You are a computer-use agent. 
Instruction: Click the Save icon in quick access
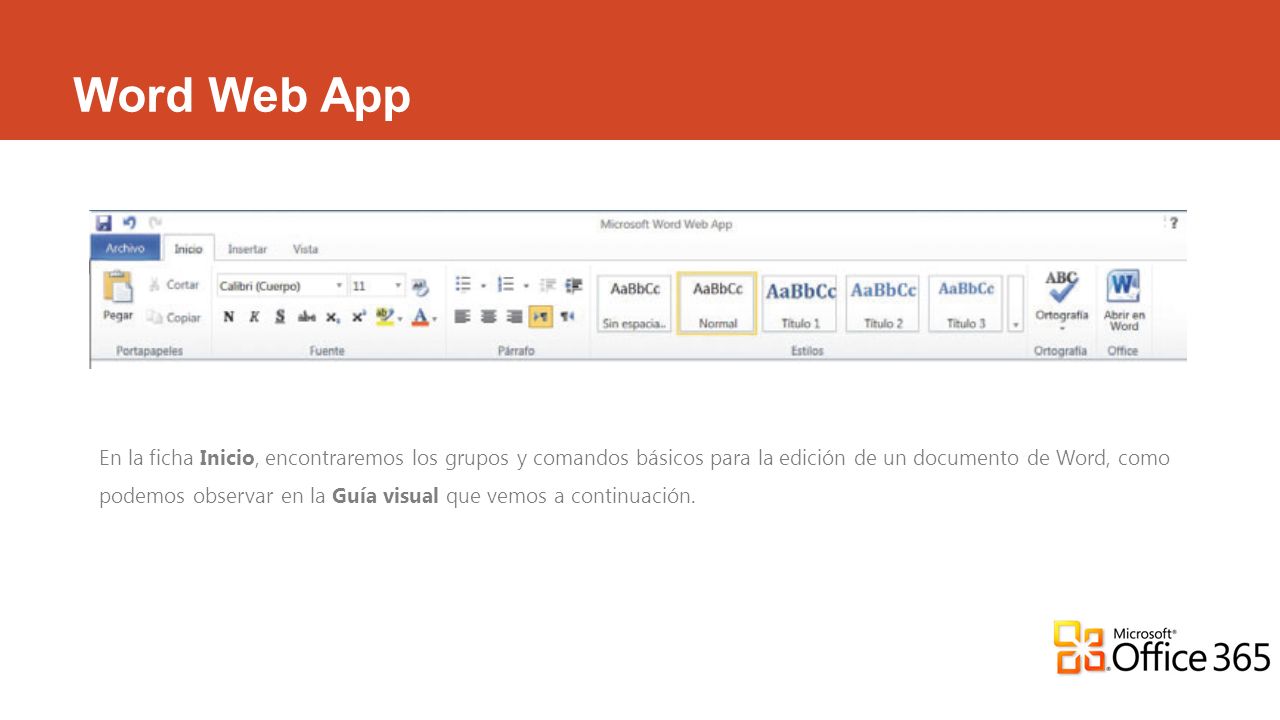click(104, 223)
